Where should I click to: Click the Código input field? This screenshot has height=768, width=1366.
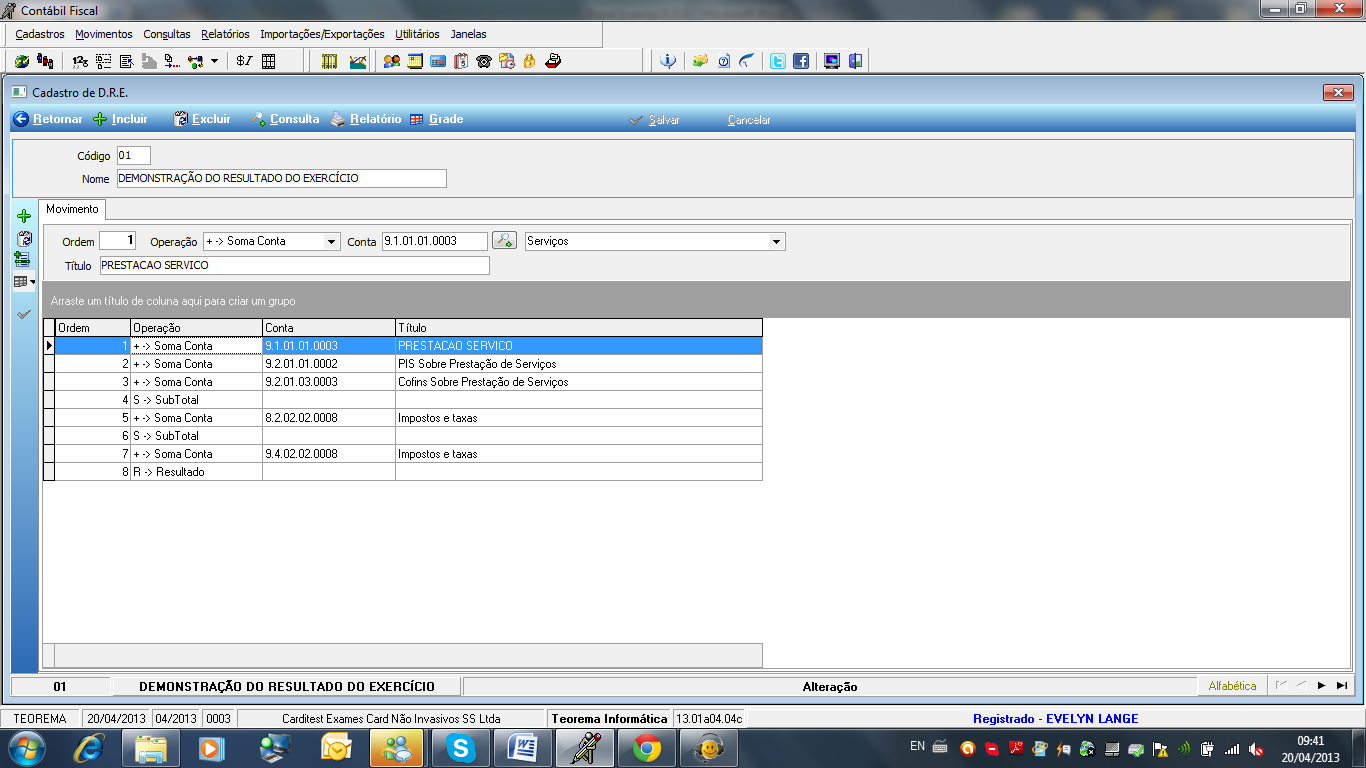(134, 155)
